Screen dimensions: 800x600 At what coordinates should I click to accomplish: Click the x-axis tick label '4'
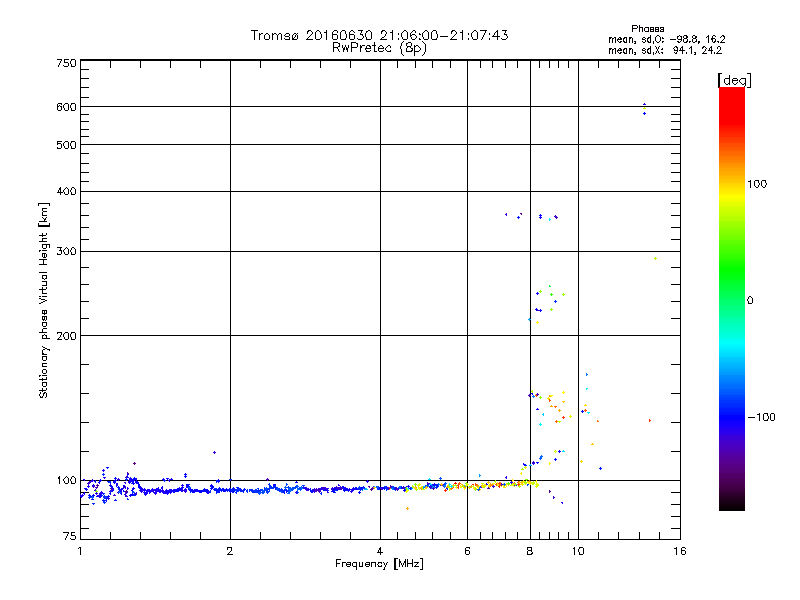pyautogui.click(x=380, y=551)
